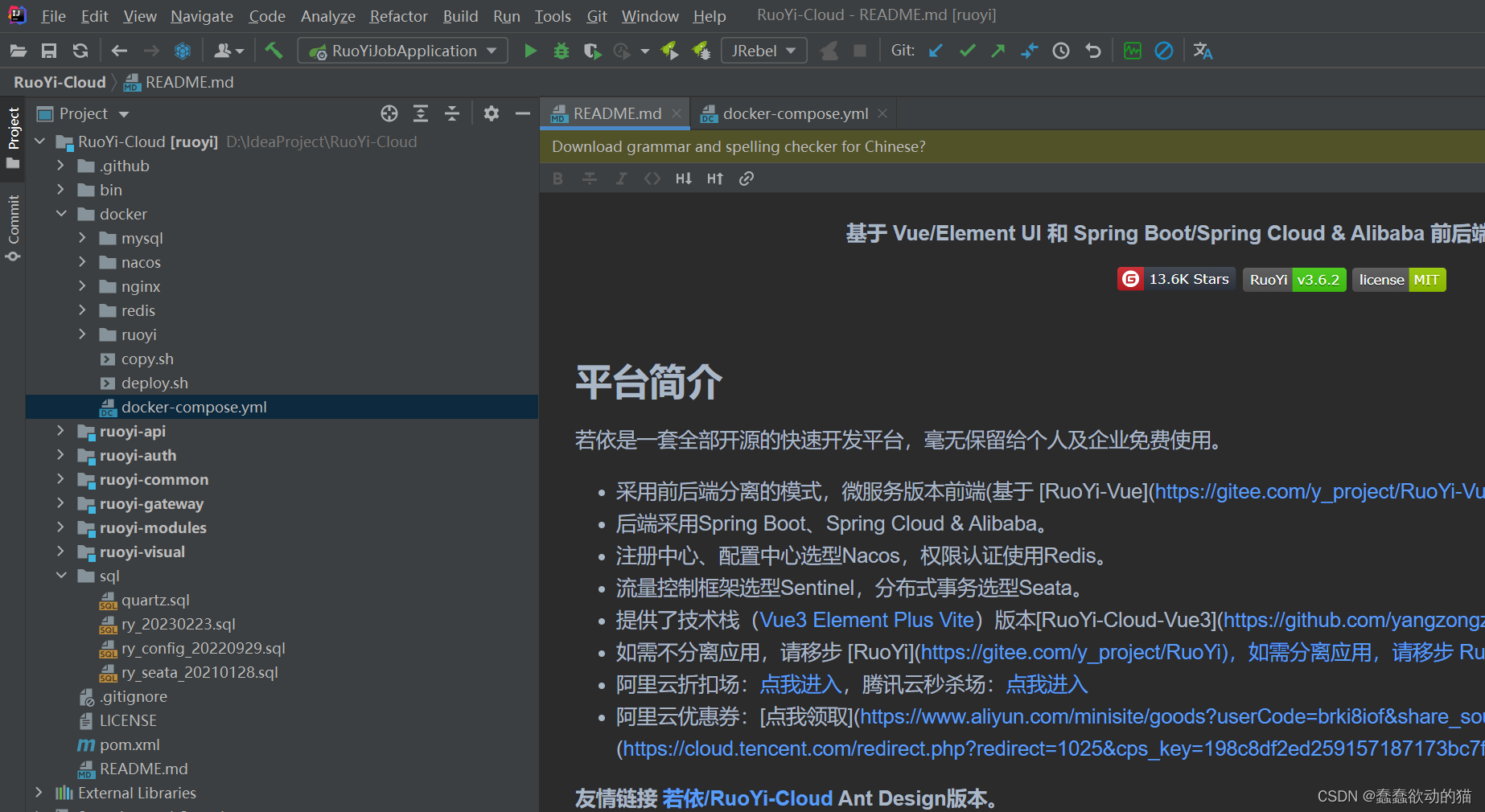This screenshot has width=1485, height=812.
Task: Click Collapse All icon in Project panel
Action: [452, 113]
